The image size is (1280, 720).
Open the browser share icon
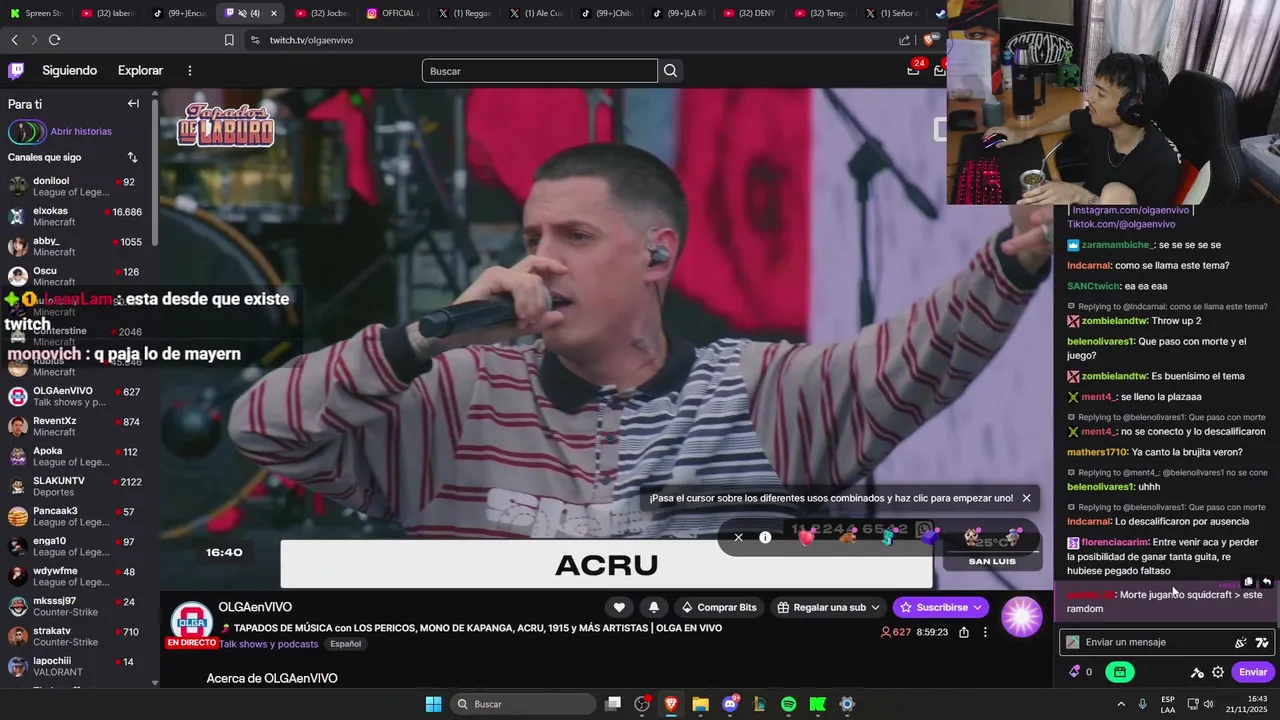tap(904, 40)
